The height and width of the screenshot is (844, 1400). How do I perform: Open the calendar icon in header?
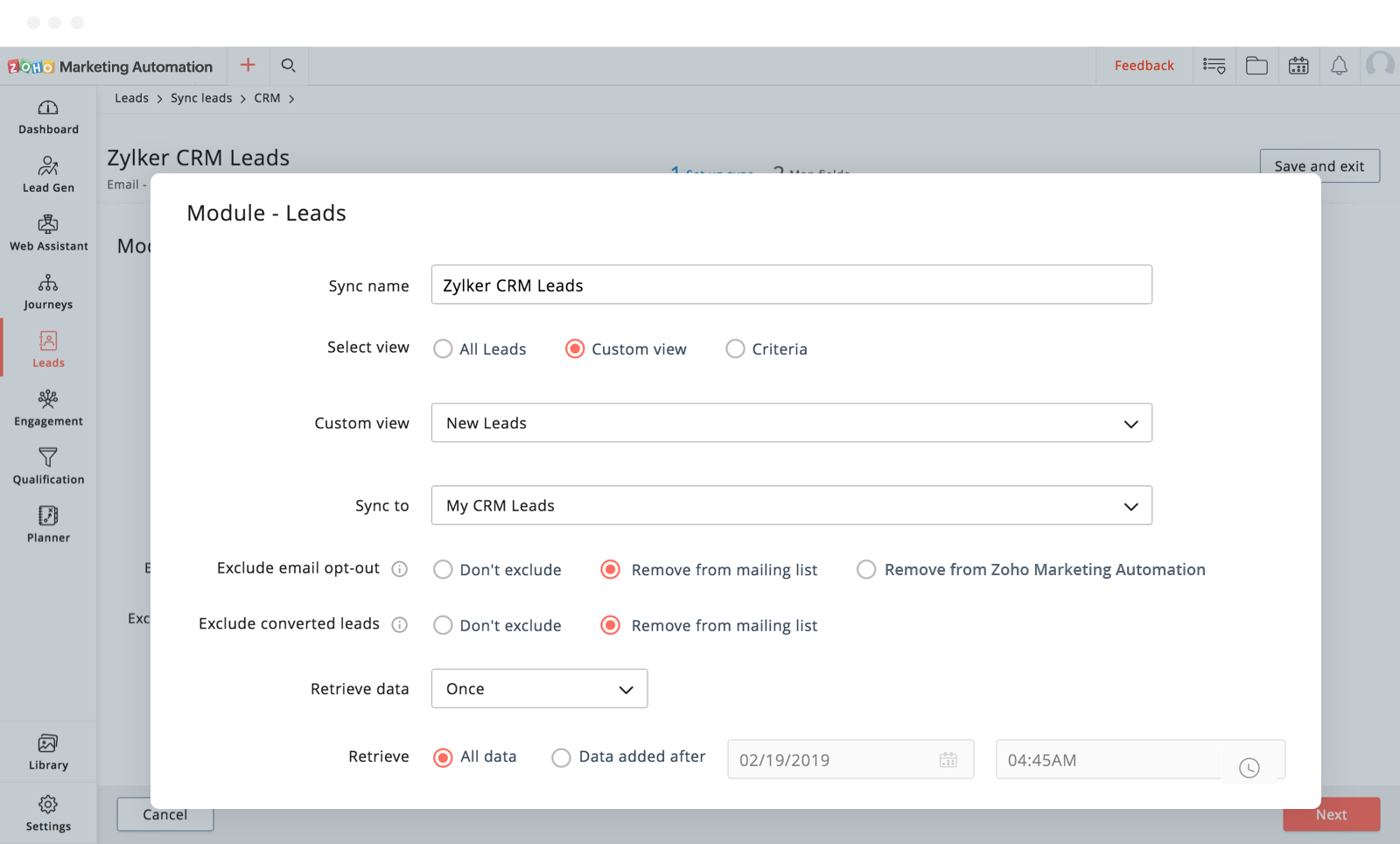click(x=1298, y=66)
